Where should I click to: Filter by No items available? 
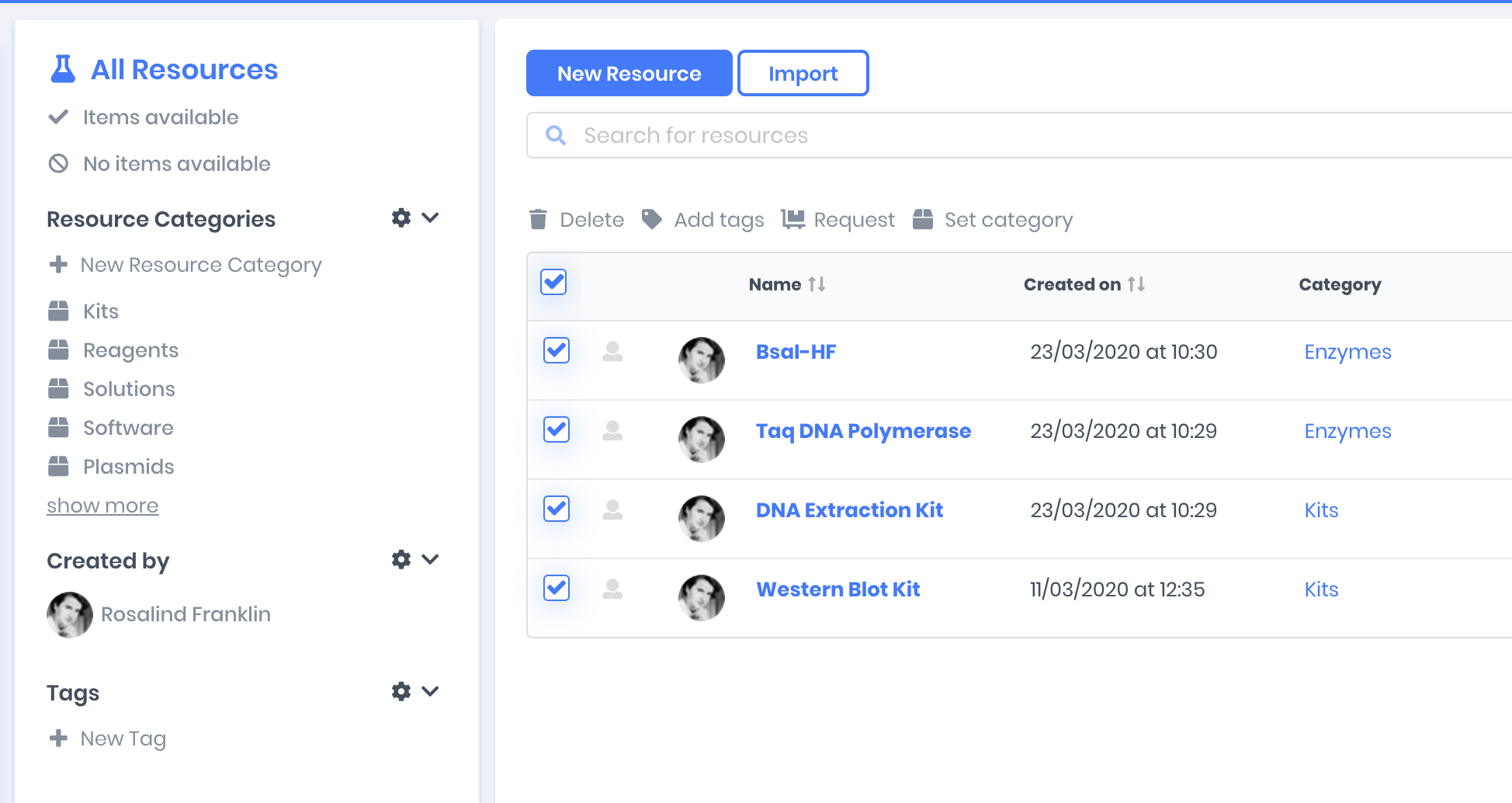tap(177, 164)
